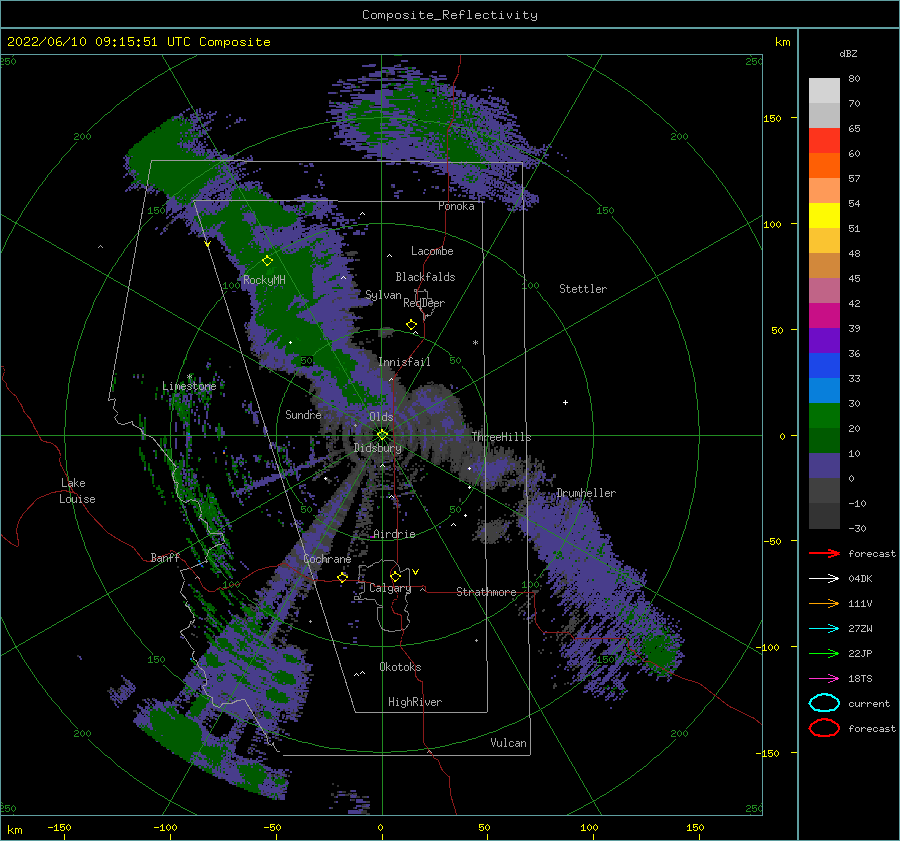Pick the red 65 dBZ color swatch

[824, 141]
